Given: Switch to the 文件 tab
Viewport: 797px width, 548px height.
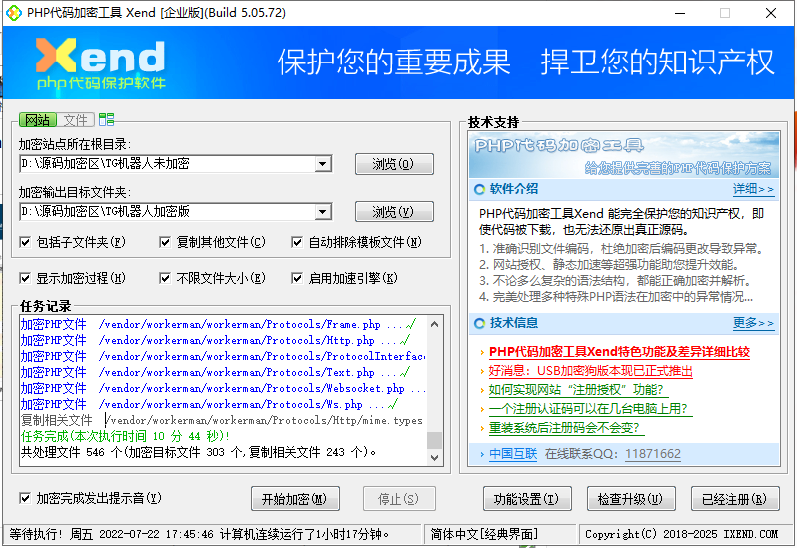Looking at the screenshot, I should [76, 120].
